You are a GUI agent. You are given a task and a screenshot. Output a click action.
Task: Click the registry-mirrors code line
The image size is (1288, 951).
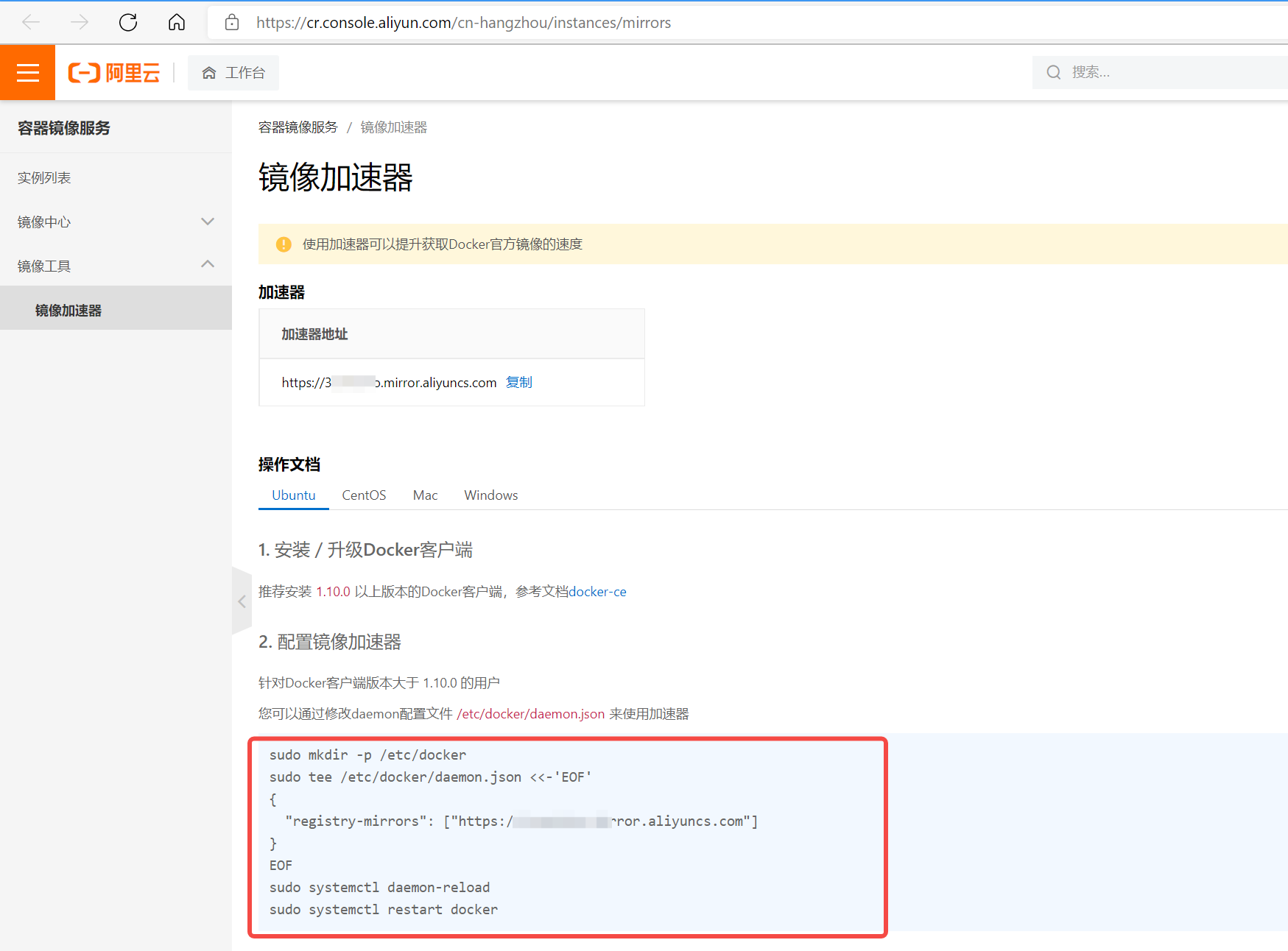[521, 821]
